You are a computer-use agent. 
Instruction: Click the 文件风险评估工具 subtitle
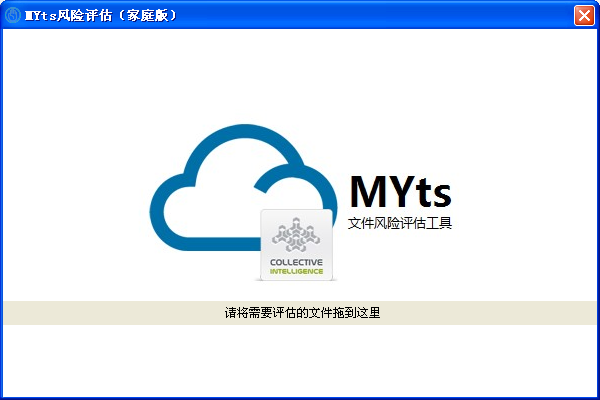click(x=400, y=223)
